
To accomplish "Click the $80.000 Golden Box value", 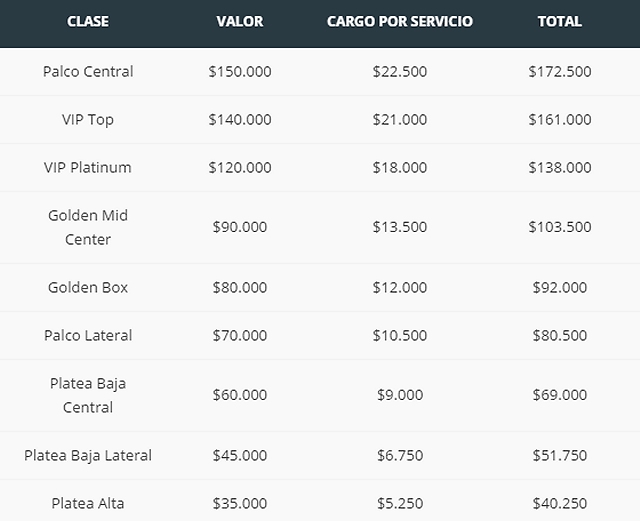I will [240, 287].
